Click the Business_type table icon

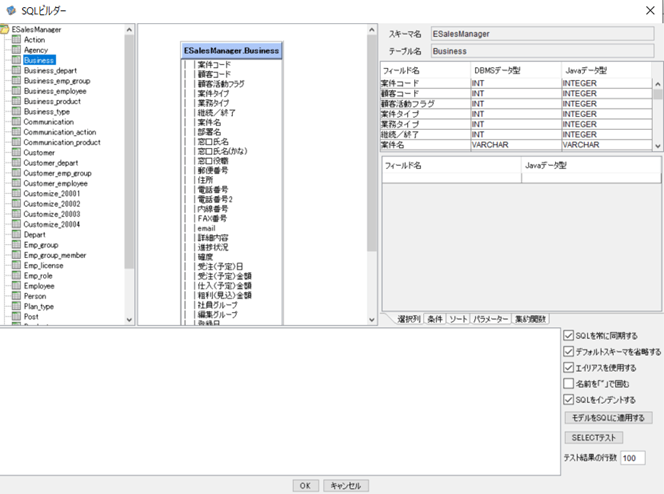pyautogui.click(x=17, y=111)
